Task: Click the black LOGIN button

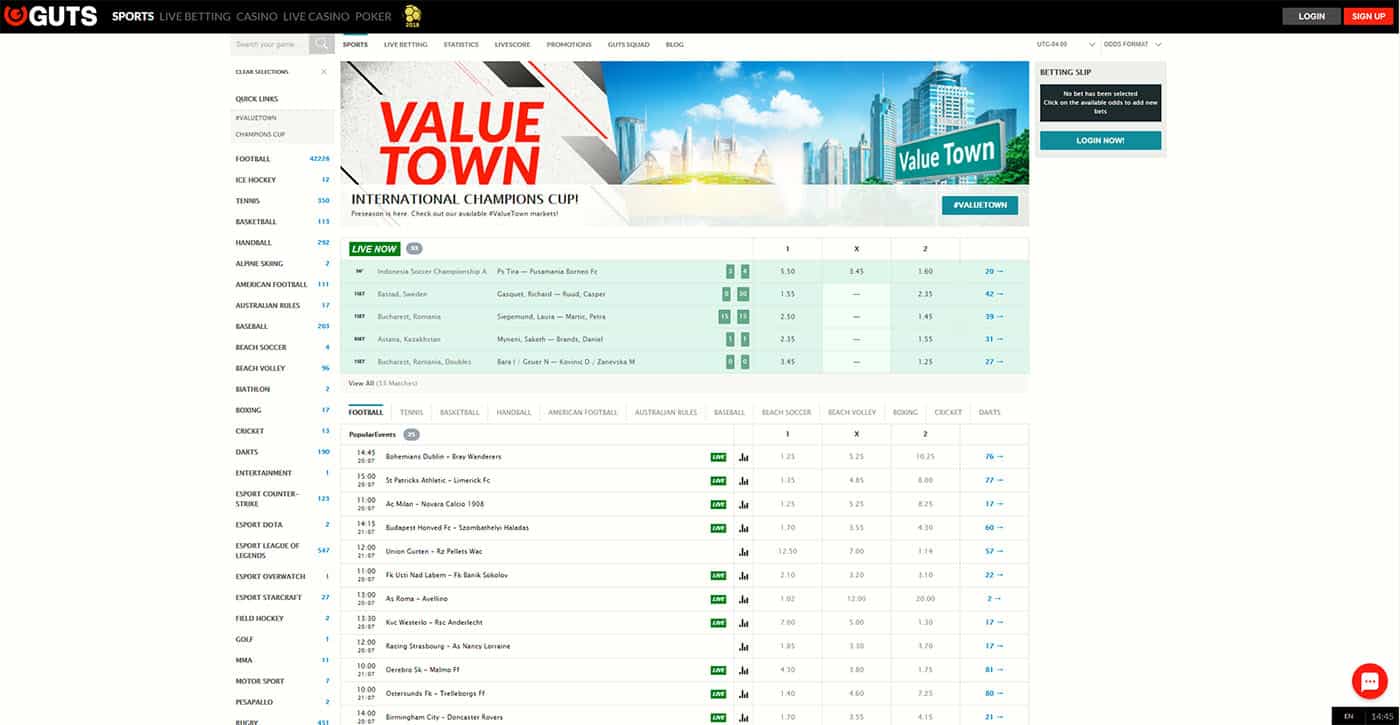Action: pyautogui.click(x=1311, y=16)
